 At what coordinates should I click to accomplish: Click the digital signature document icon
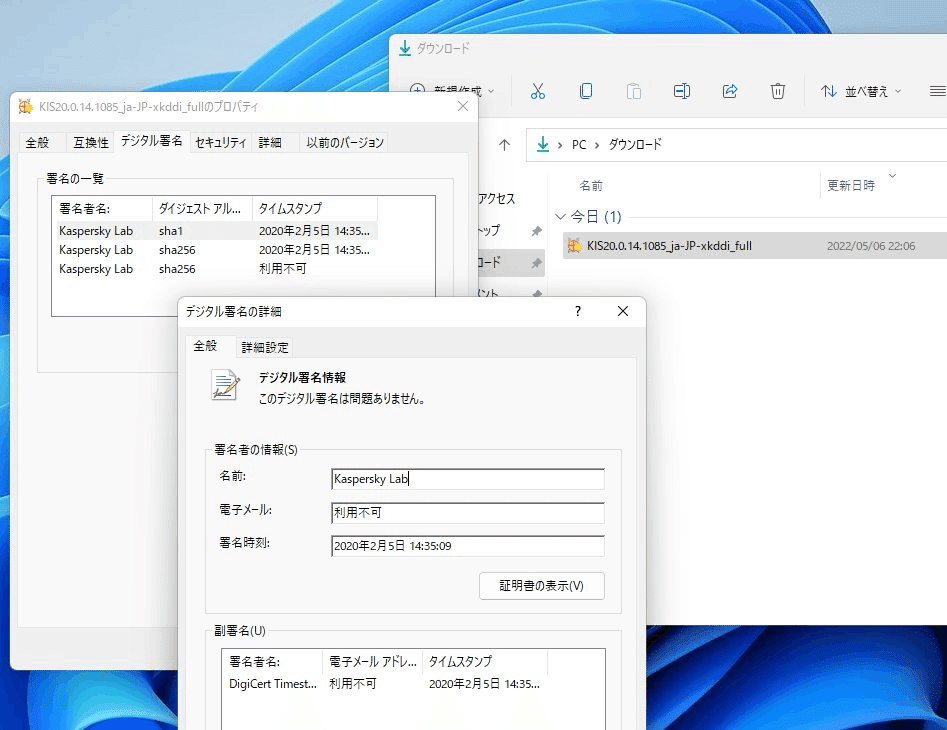tap(226, 385)
